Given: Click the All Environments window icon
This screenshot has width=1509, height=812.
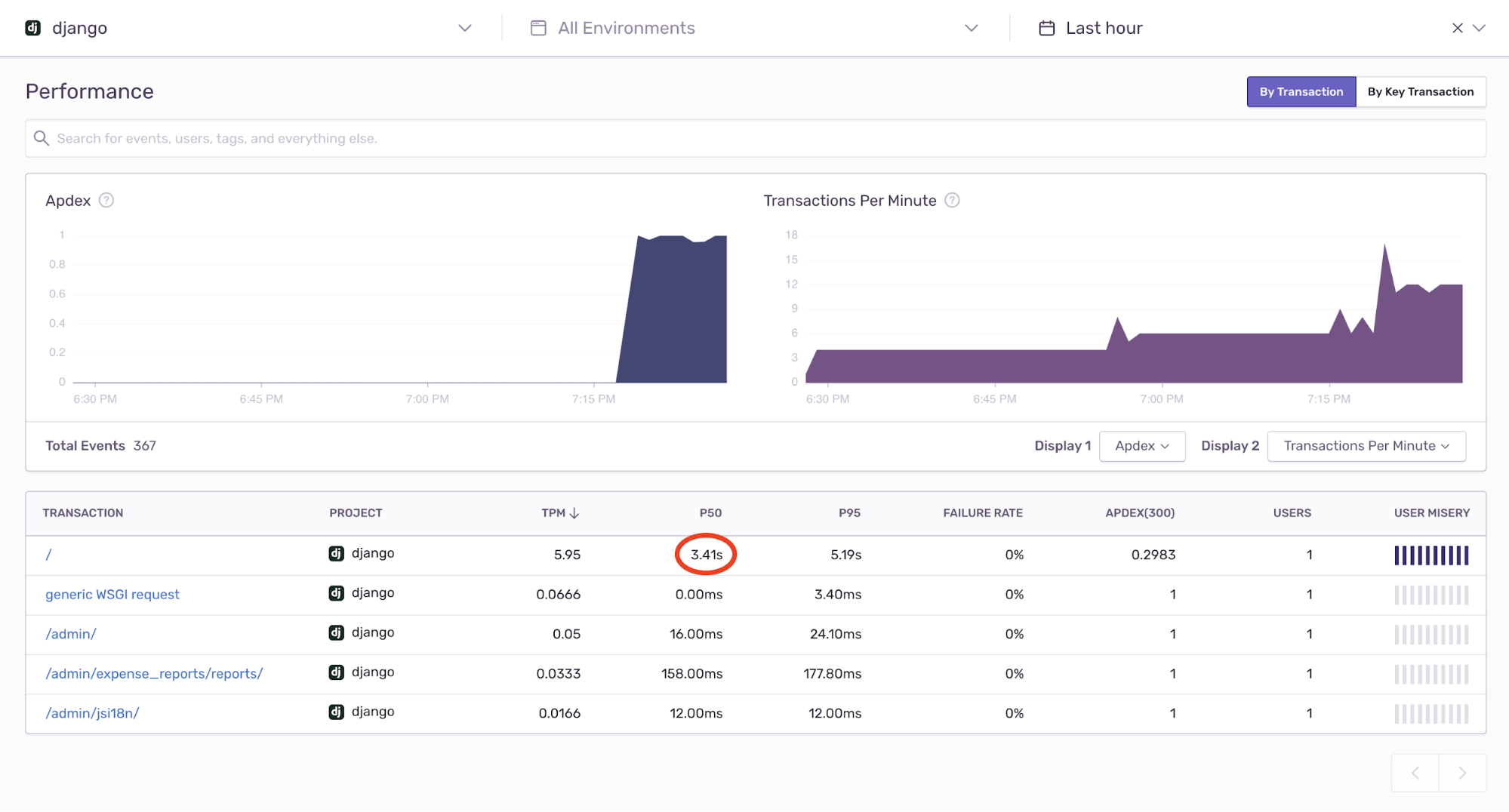Looking at the screenshot, I should point(538,28).
